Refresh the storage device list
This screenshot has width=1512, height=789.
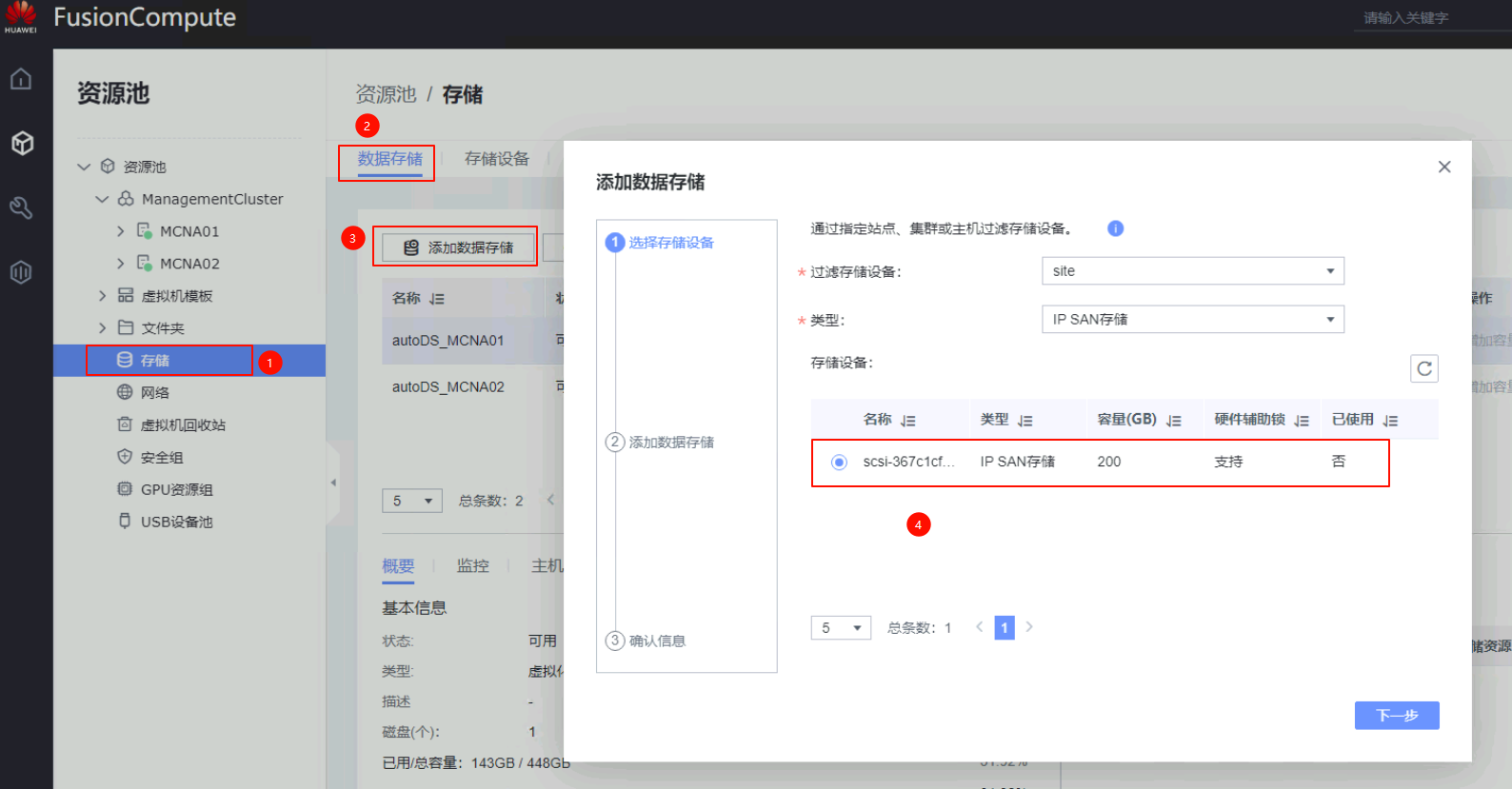[1423, 368]
